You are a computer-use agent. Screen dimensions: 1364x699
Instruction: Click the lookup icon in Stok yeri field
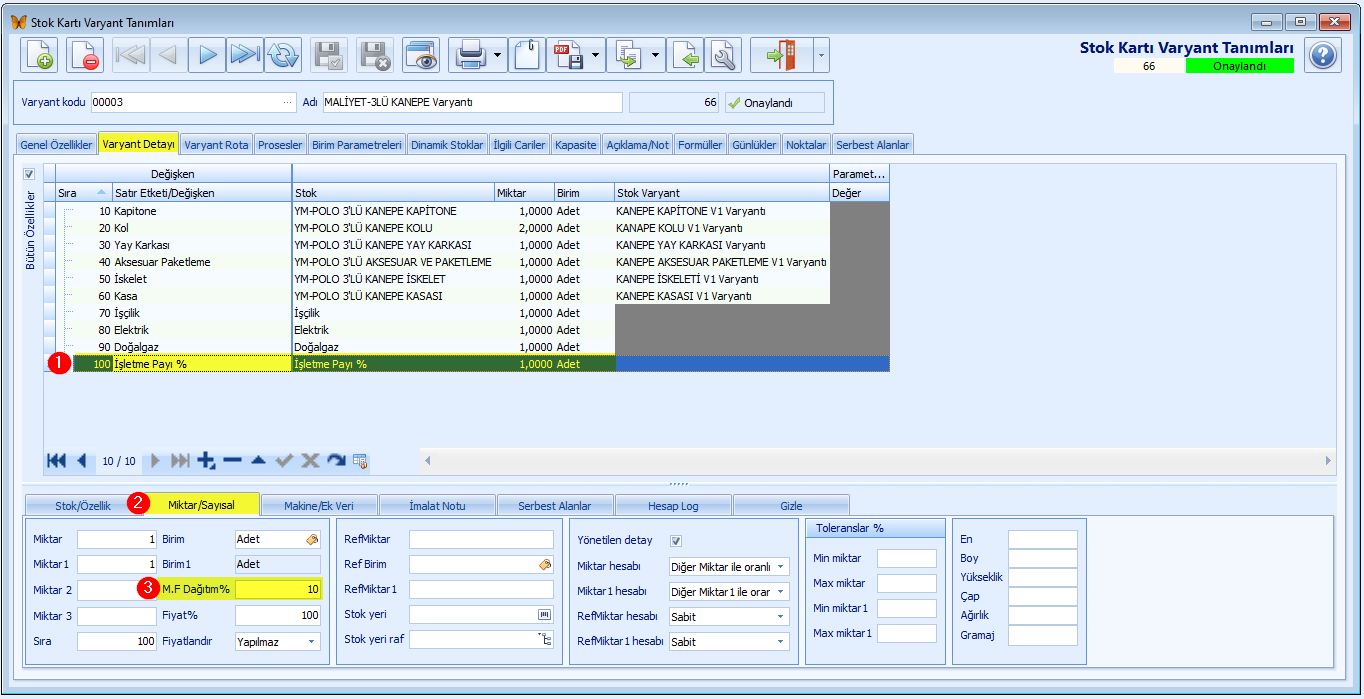[545, 614]
